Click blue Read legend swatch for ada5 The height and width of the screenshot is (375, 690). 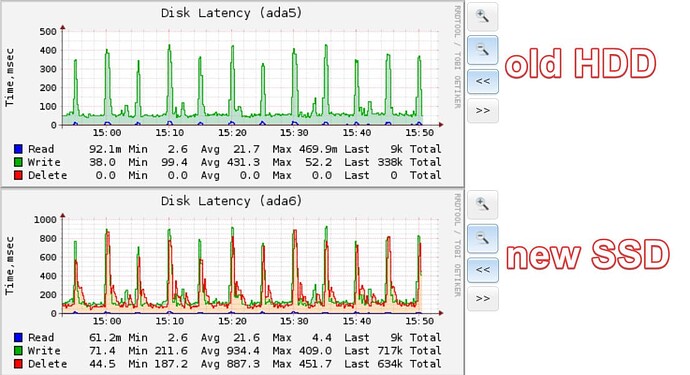pyautogui.click(x=18, y=149)
